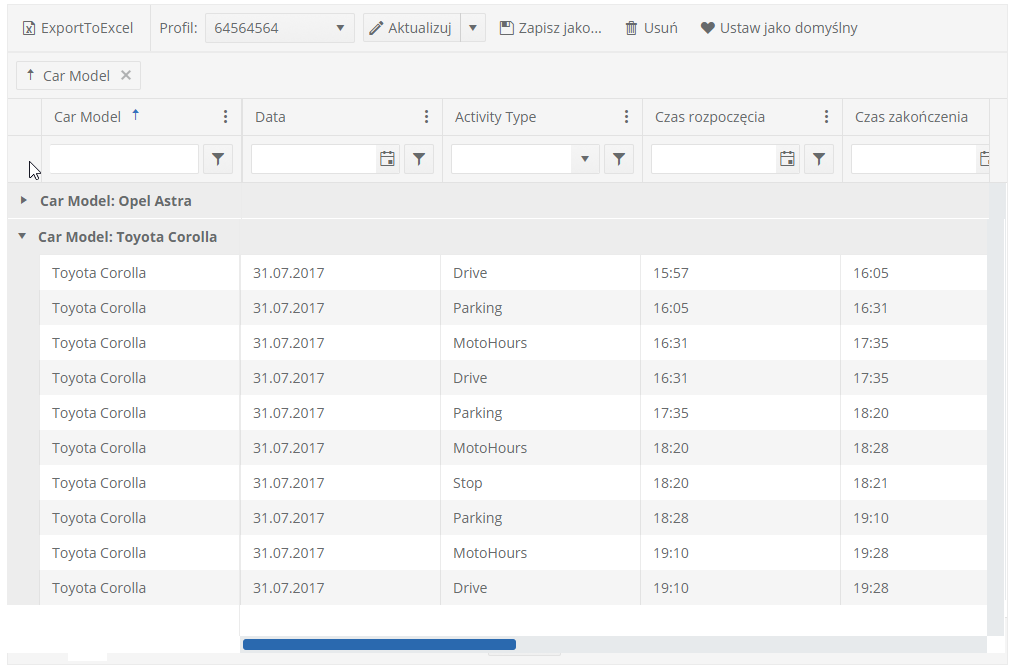Open the Data column calendar picker
1012x672 pixels.
tap(387, 159)
